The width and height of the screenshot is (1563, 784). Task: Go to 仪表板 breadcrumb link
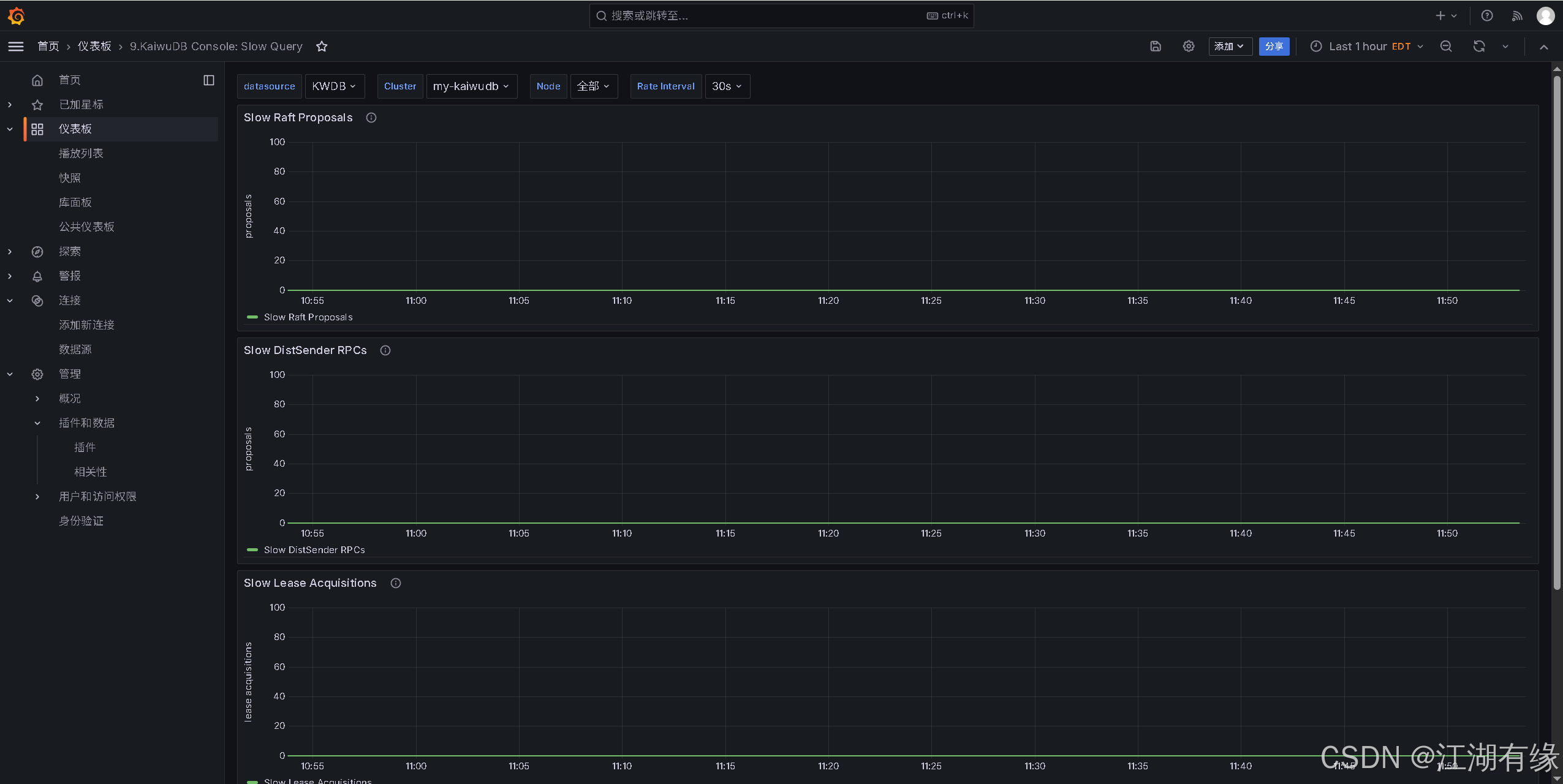click(94, 47)
